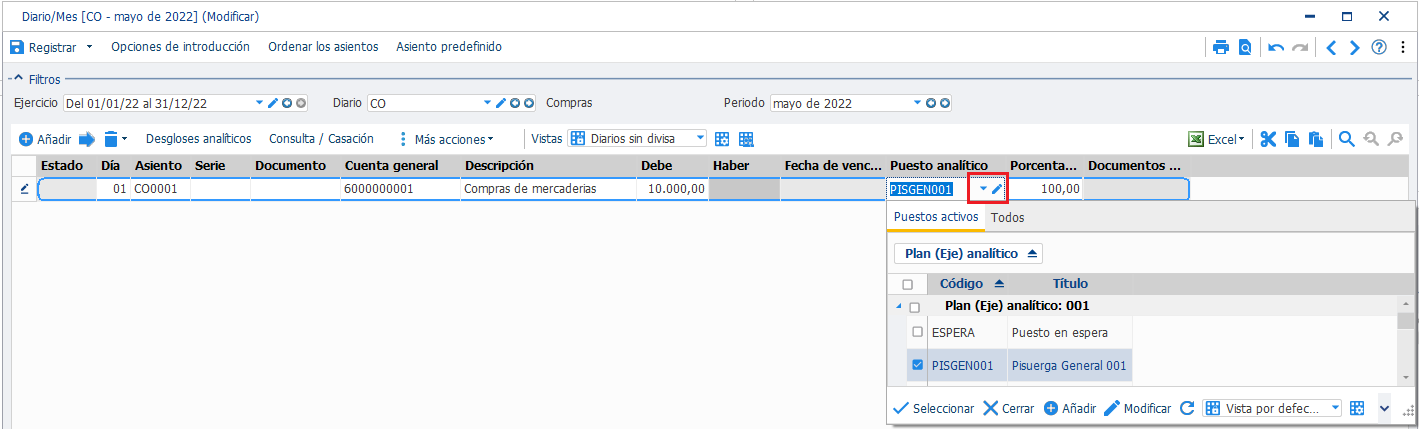
Task: Click next period arrow icon
Action: pyautogui.click(x=944, y=102)
